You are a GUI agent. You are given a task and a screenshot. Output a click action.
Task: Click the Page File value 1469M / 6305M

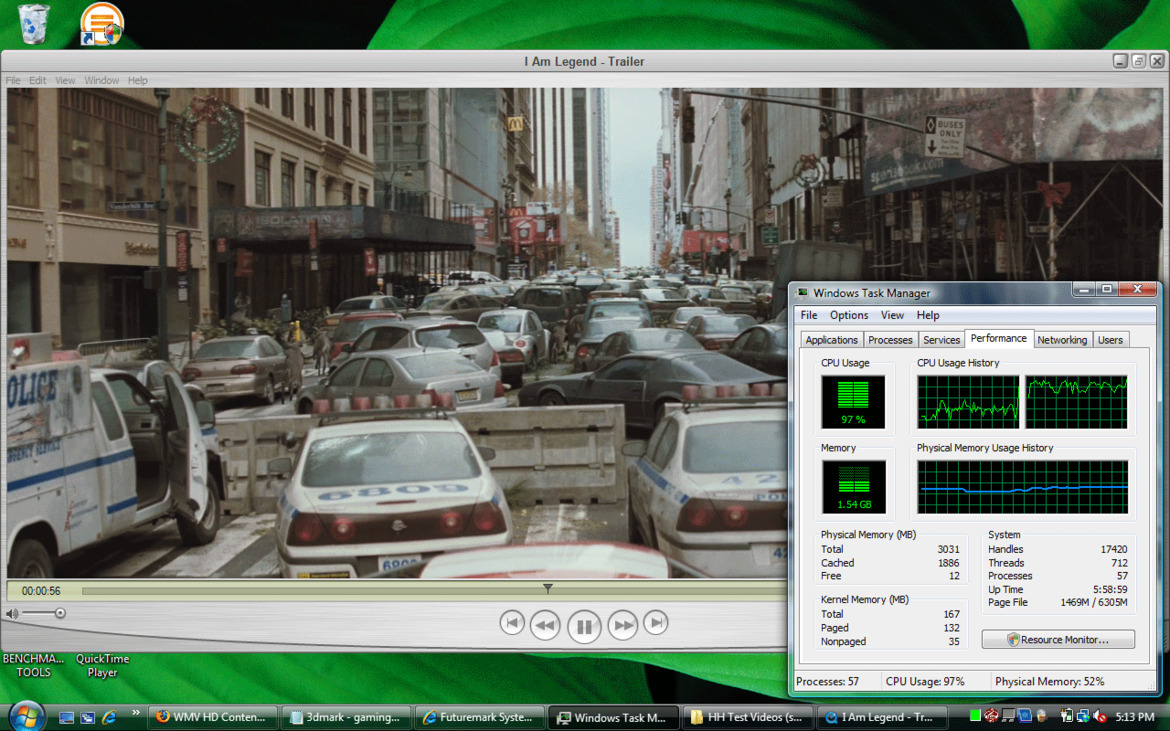1093,603
